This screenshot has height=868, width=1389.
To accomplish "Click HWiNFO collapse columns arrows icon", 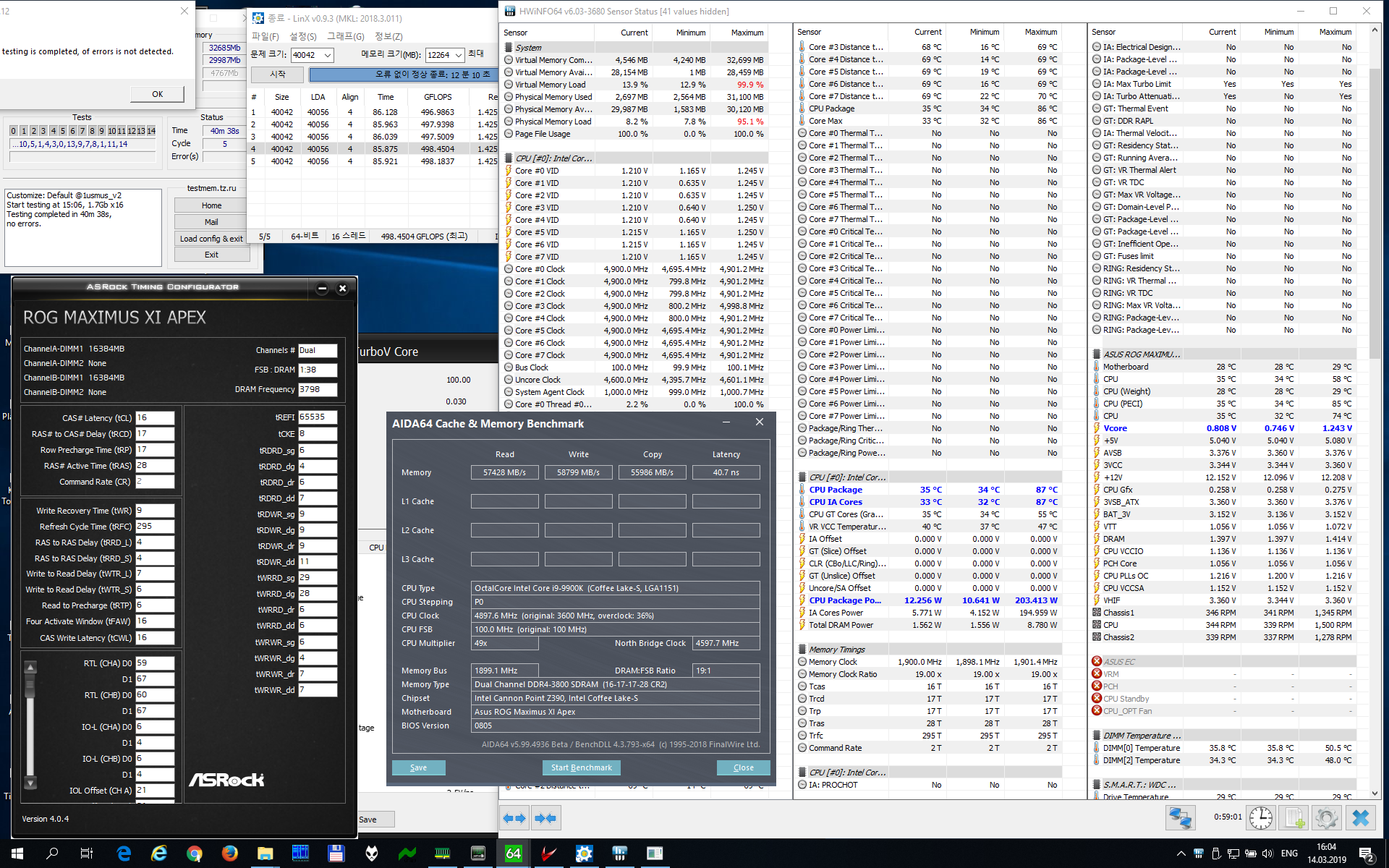I will 545,818.
